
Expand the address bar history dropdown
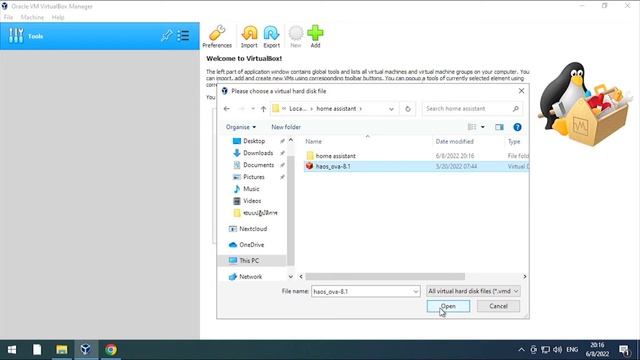(391, 109)
